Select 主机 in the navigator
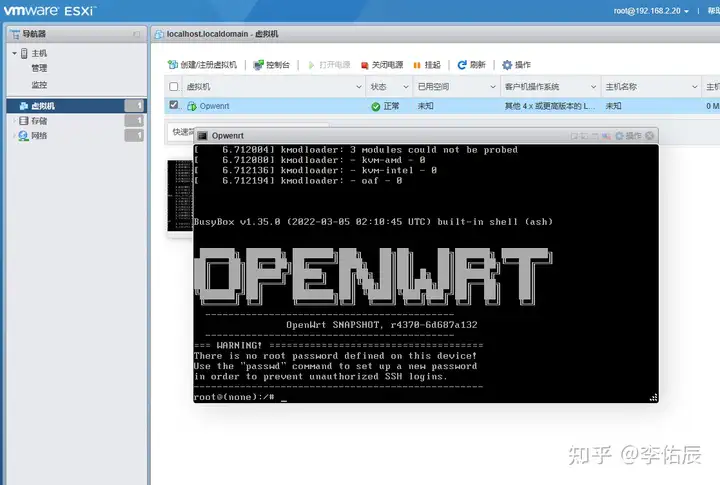Viewport: 720px width, 485px height. point(39,53)
